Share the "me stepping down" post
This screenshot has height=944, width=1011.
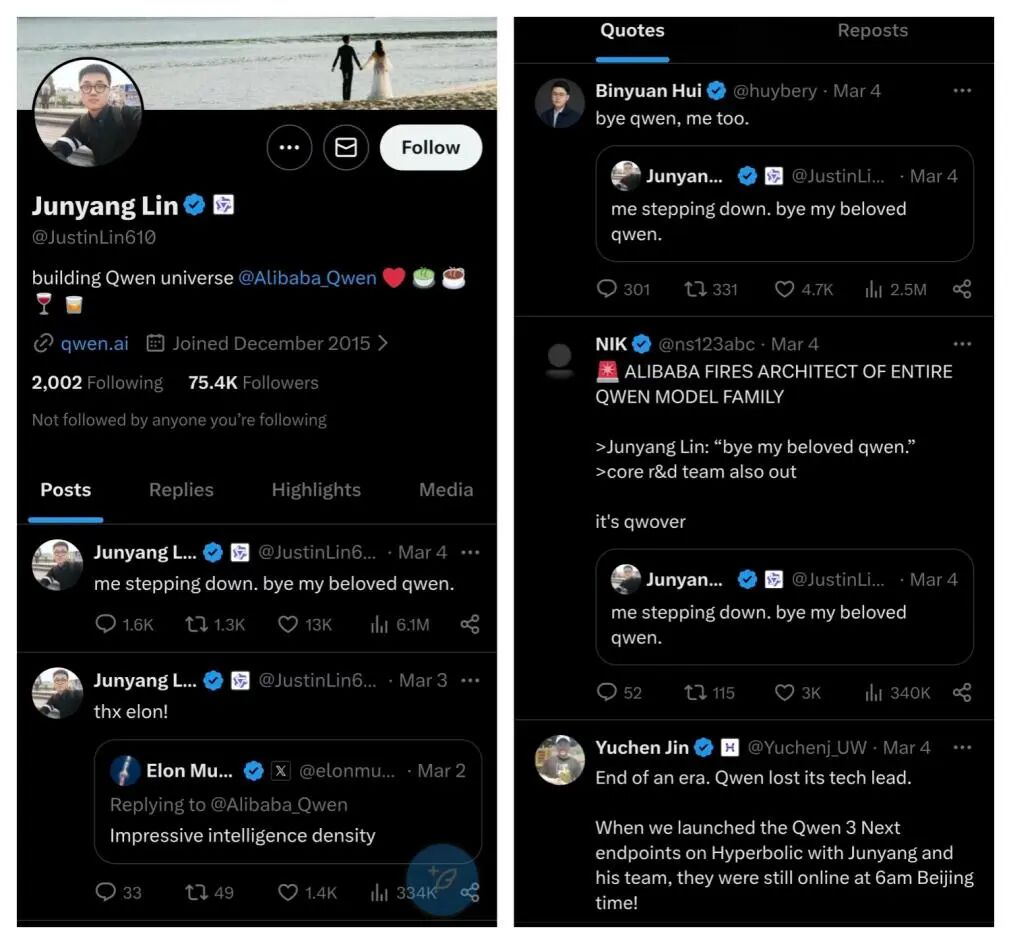pyautogui.click(x=470, y=624)
